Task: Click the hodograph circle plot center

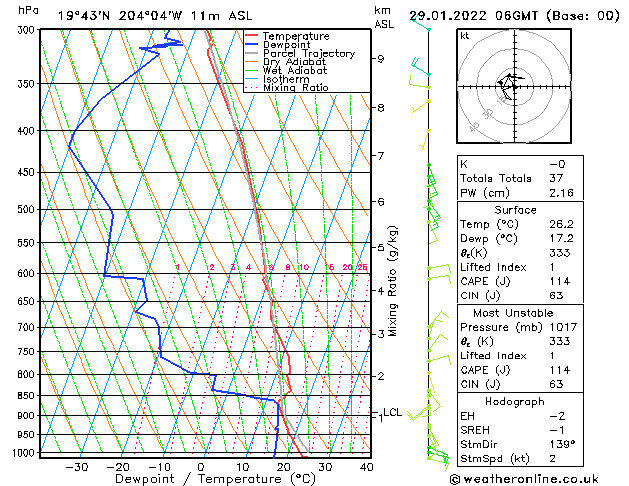Action: tap(510, 83)
